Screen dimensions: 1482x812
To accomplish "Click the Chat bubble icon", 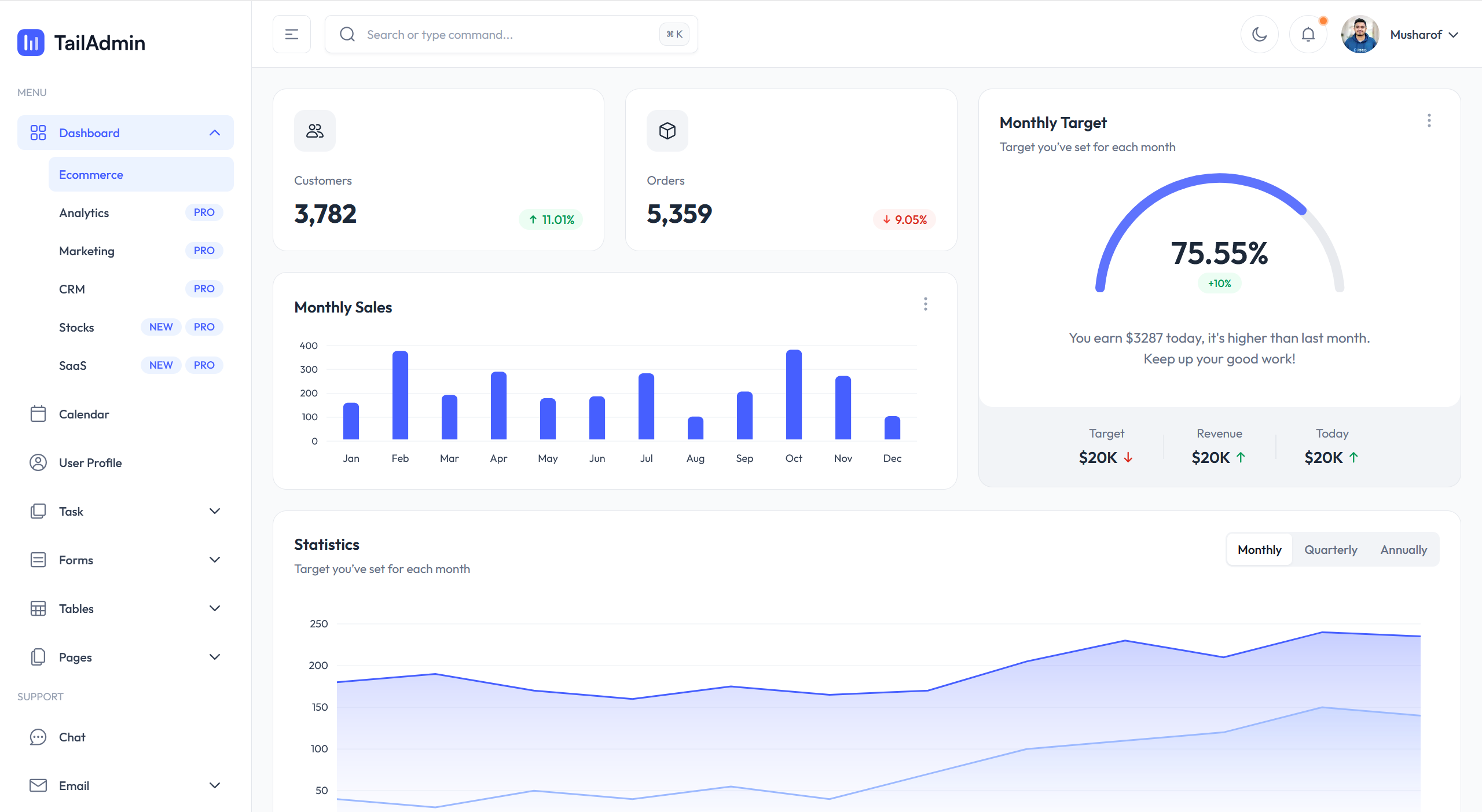I will tap(38, 737).
